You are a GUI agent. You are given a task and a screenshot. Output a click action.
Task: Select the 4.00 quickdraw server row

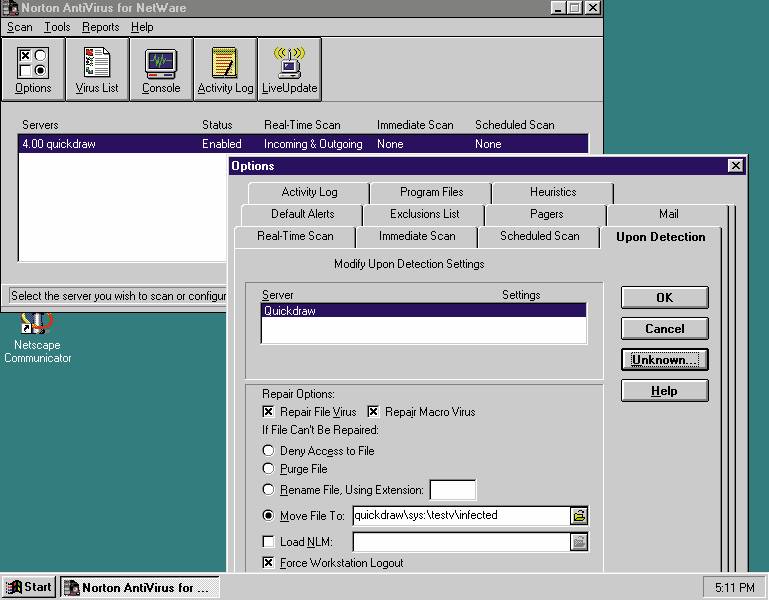click(x=303, y=144)
